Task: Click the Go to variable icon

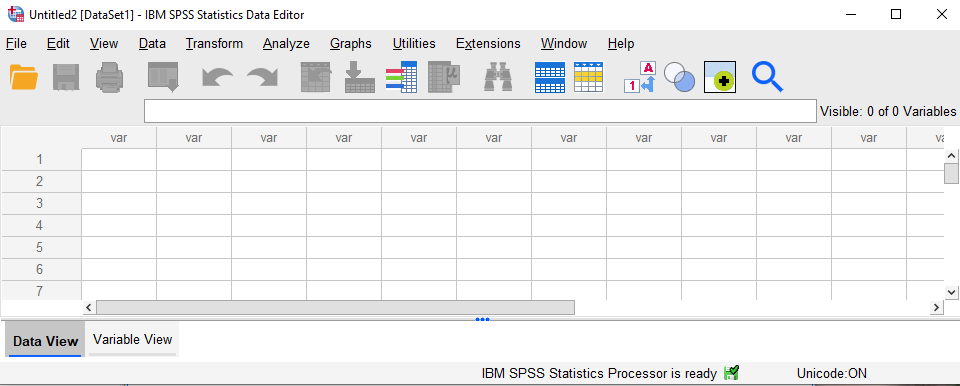Action: tap(360, 77)
